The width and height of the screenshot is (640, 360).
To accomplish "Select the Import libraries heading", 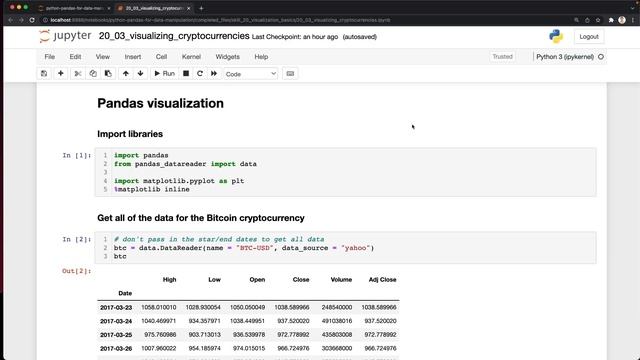I will click(x=130, y=134).
